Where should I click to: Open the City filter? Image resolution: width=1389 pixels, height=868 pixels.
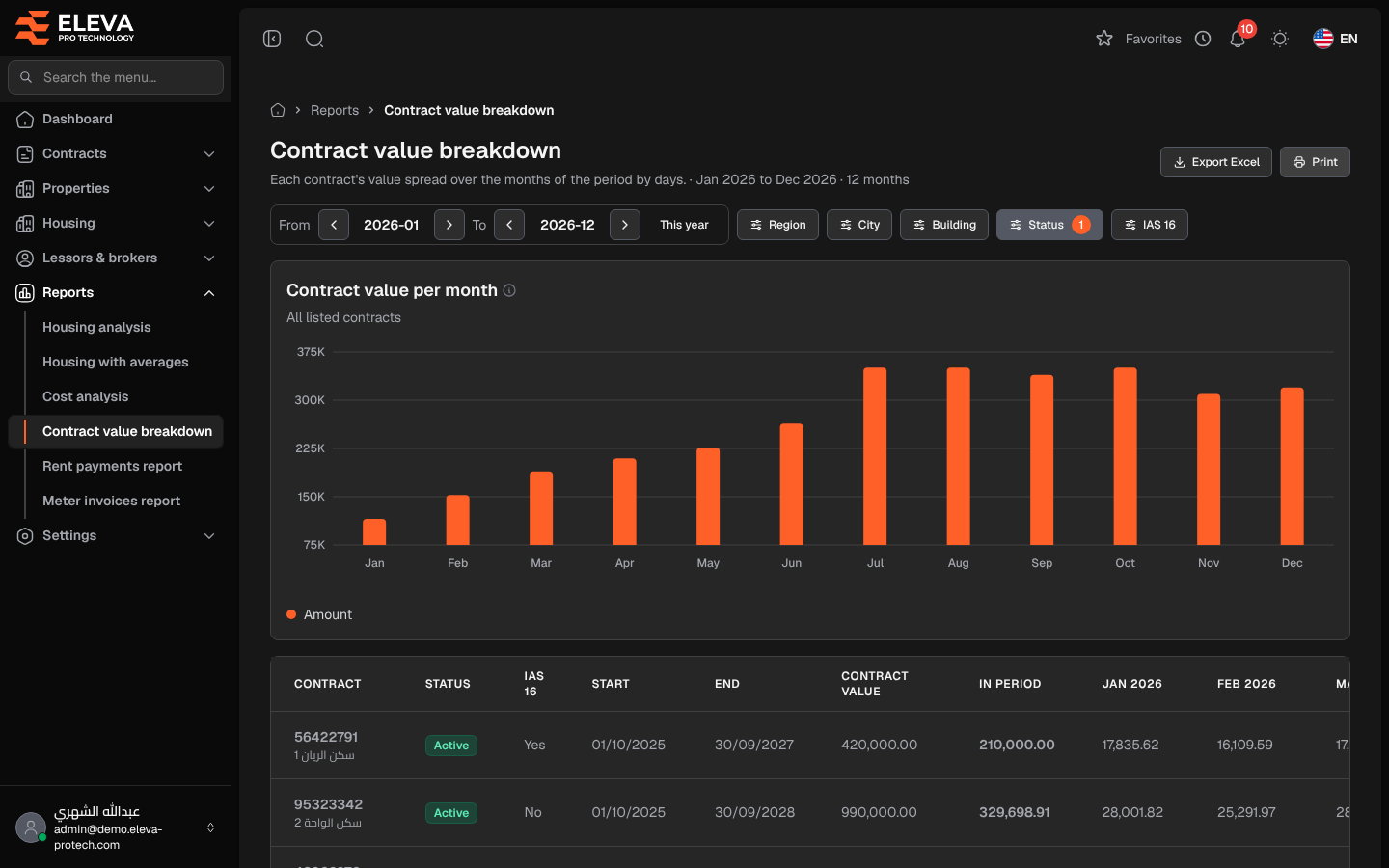(x=859, y=225)
